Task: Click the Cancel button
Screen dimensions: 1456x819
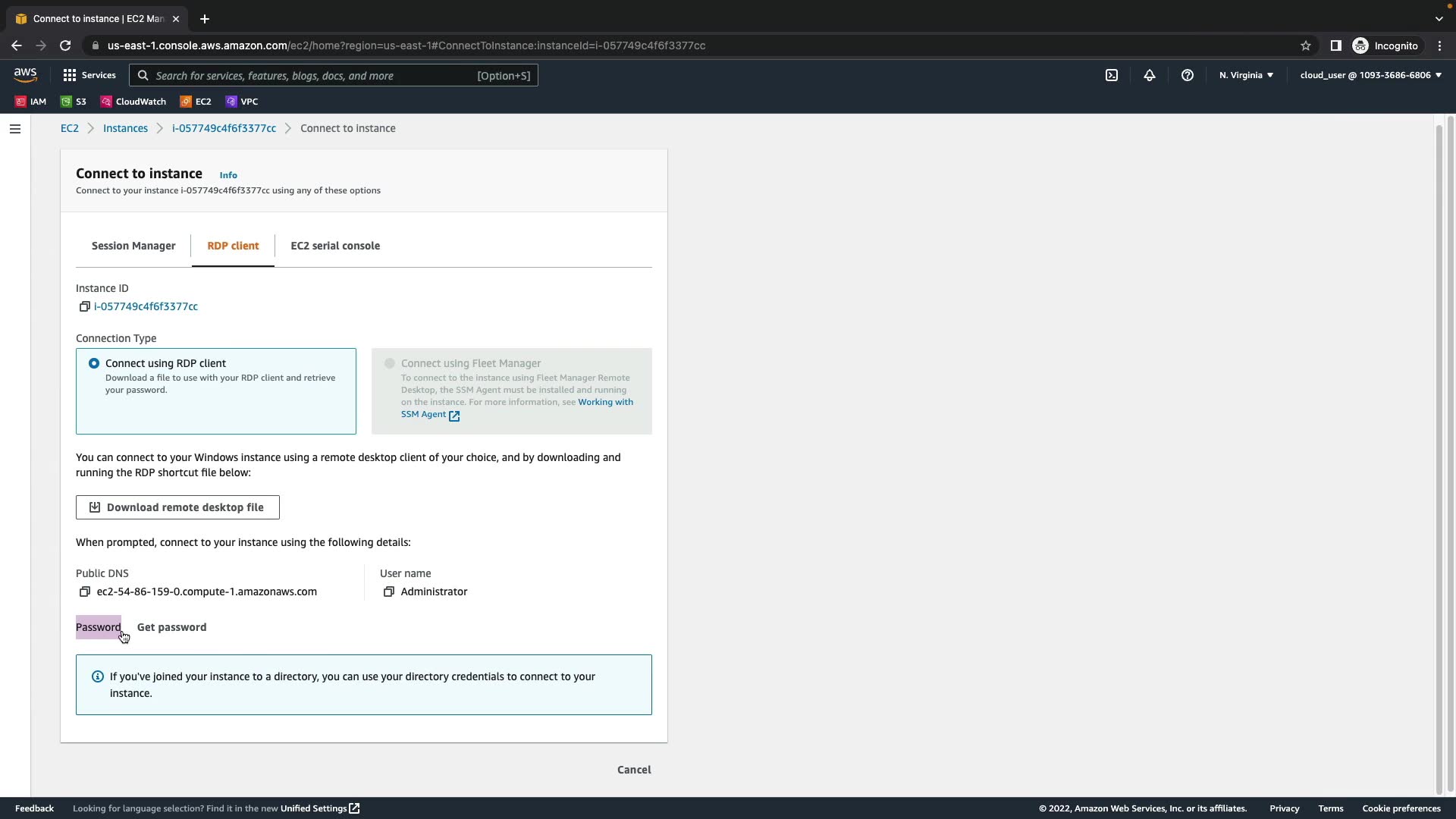Action: 633,770
